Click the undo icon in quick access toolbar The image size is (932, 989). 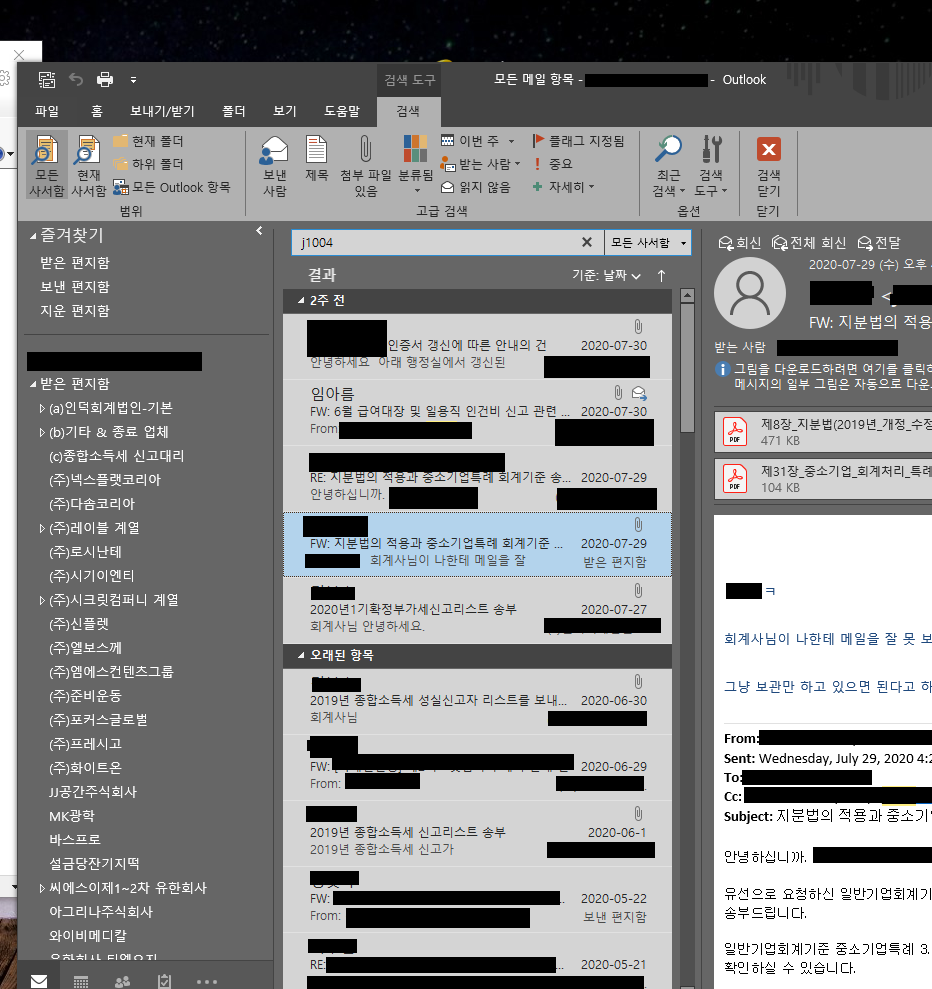click(76, 79)
